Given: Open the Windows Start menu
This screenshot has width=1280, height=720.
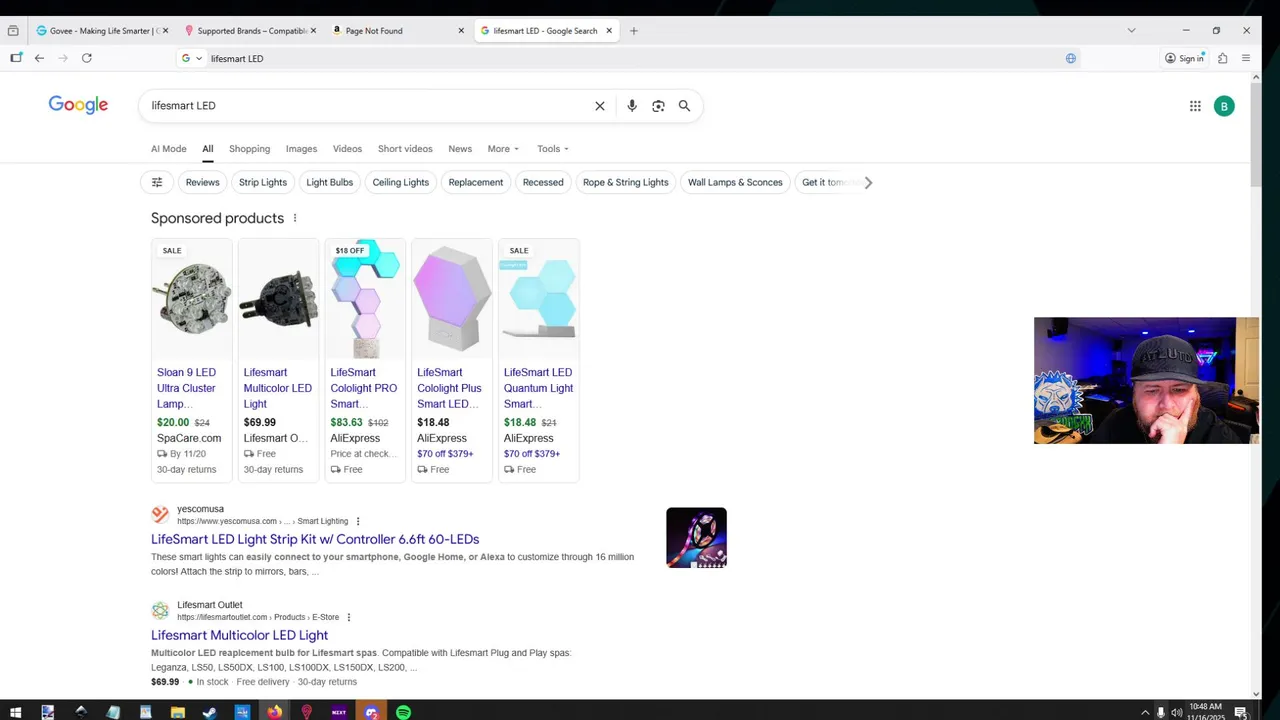Looking at the screenshot, I should 15,712.
